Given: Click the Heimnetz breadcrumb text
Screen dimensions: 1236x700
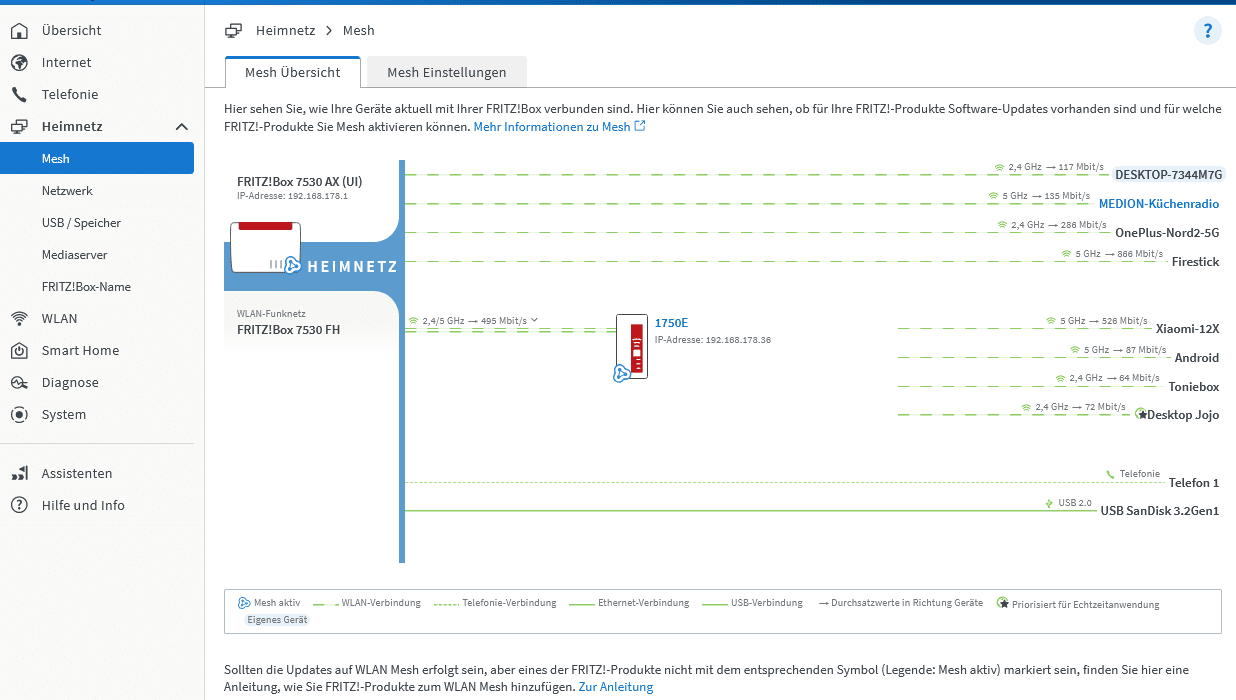Looking at the screenshot, I should [285, 30].
